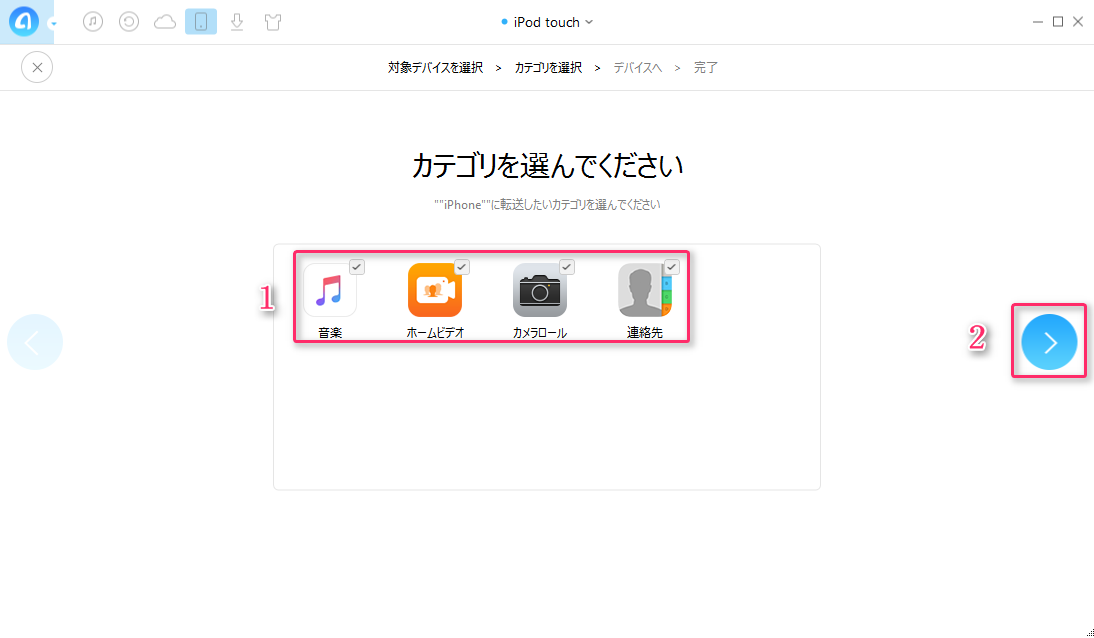This screenshot has width=1094, height=638.
Task: Open the iCloud content cloud icon
Action: pyautogui.click(x=165, y=22)
